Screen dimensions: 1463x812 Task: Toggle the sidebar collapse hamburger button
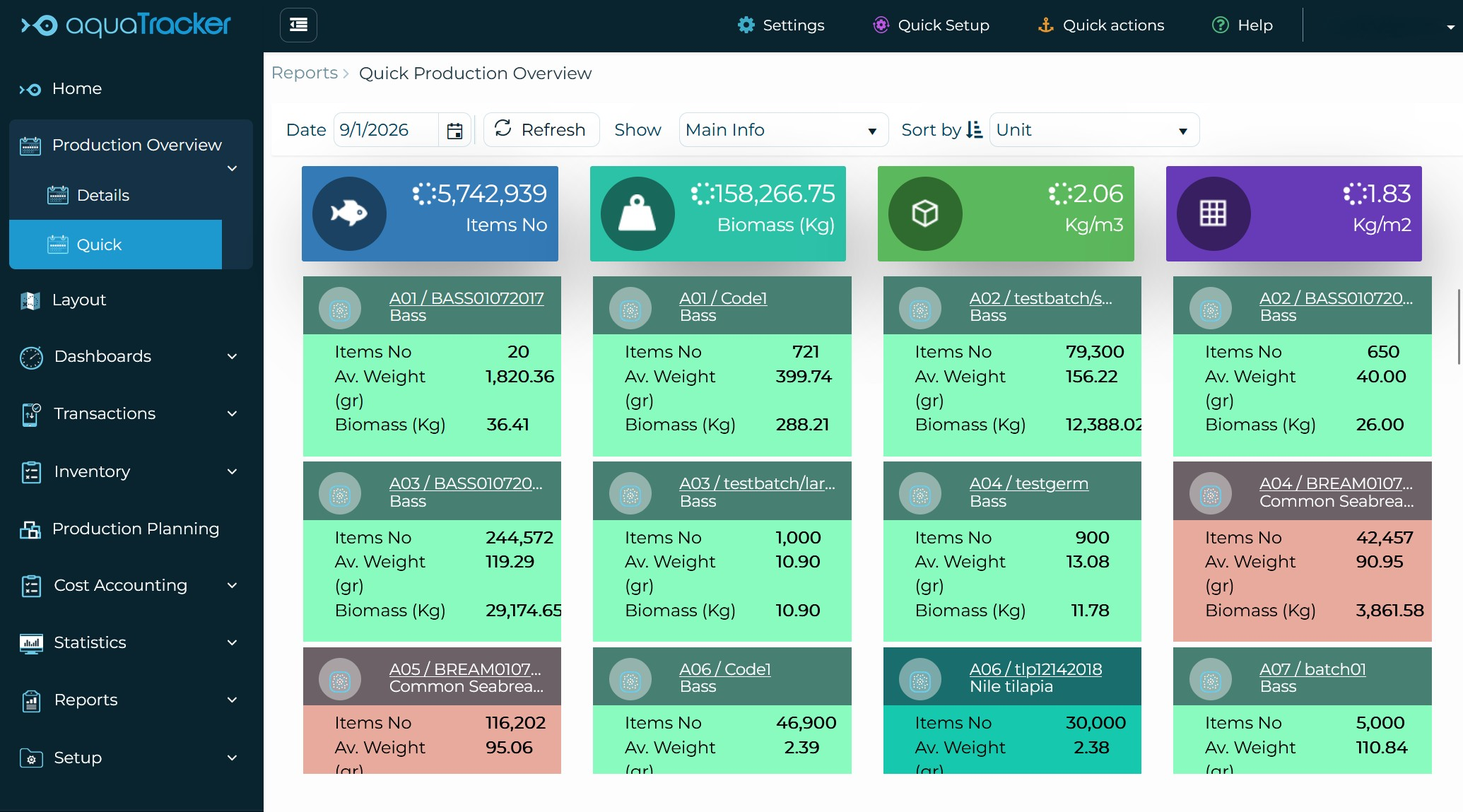[x=298, y=25]
